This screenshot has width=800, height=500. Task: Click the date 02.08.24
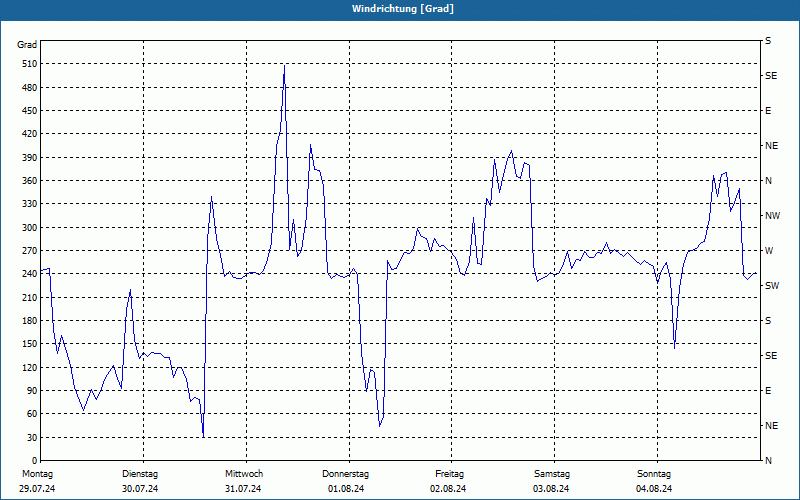click(448, 489)
